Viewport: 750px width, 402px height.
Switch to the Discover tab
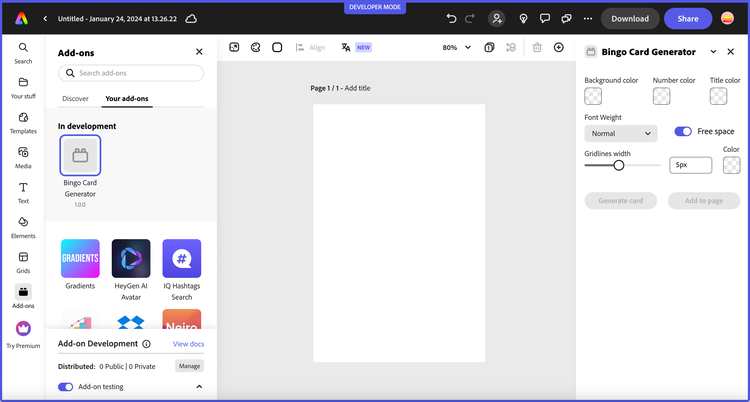click(x=75, y=99)
